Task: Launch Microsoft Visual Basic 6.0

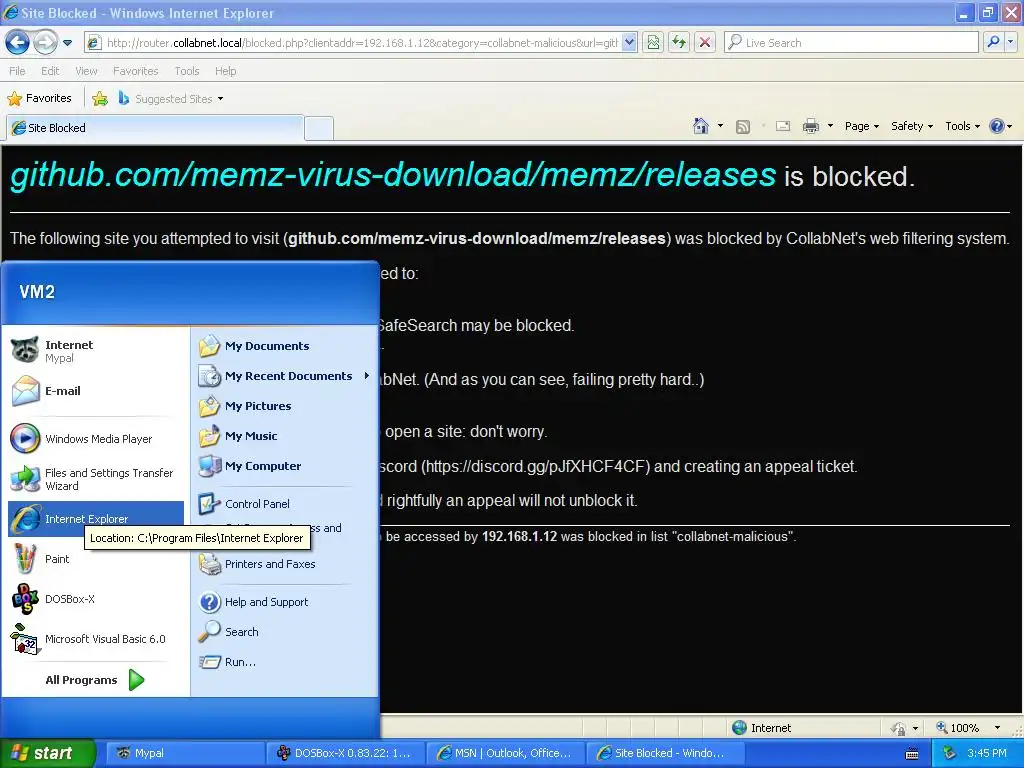Action: pyautogui.click(x=96, y=639)
